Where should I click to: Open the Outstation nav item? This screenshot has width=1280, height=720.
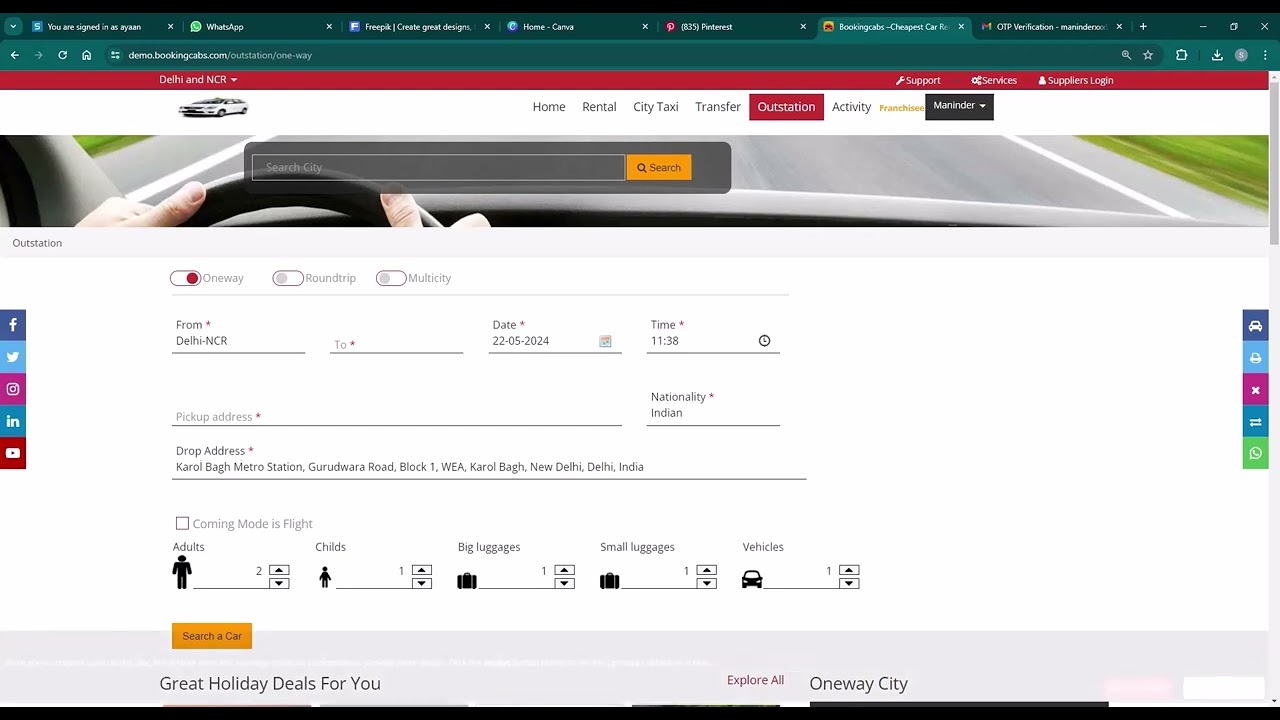coord(786,107)
